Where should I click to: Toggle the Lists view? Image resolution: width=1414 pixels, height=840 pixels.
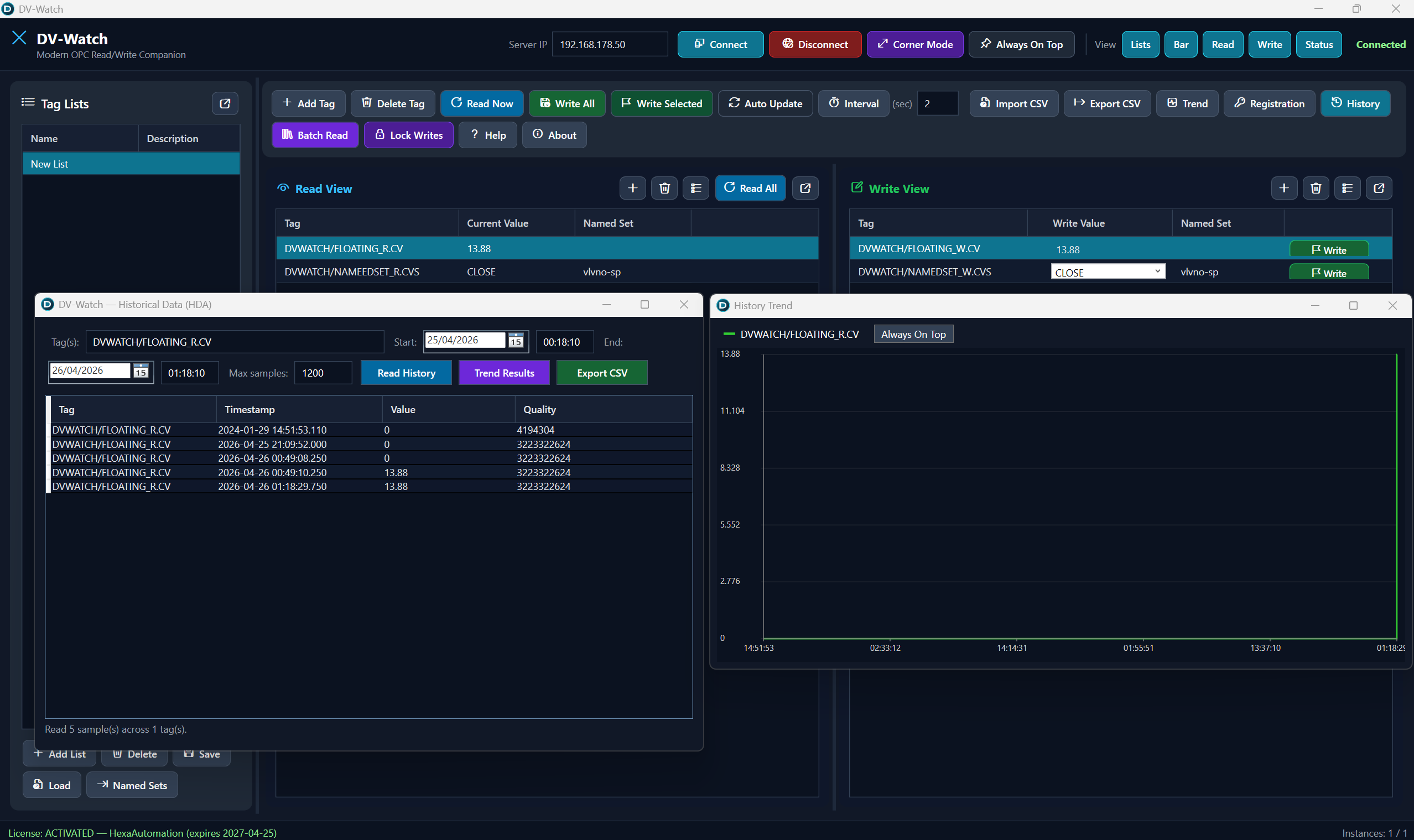[1140, 44]
